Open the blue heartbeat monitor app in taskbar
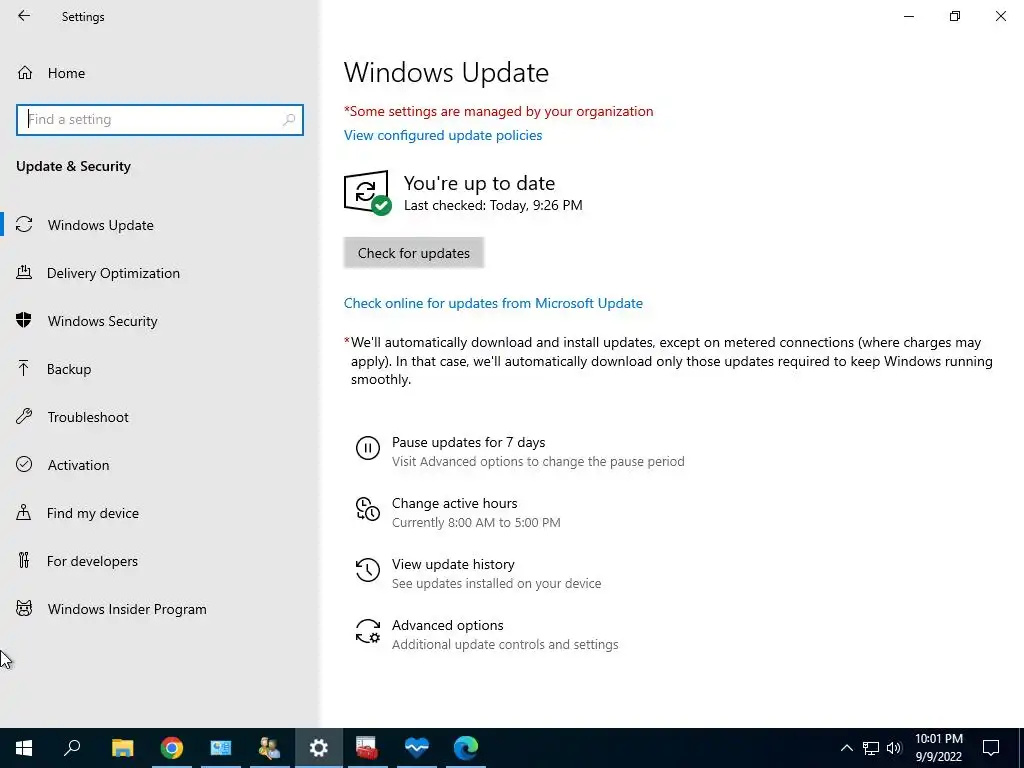The image size is (1024, 768). (417, 748)
